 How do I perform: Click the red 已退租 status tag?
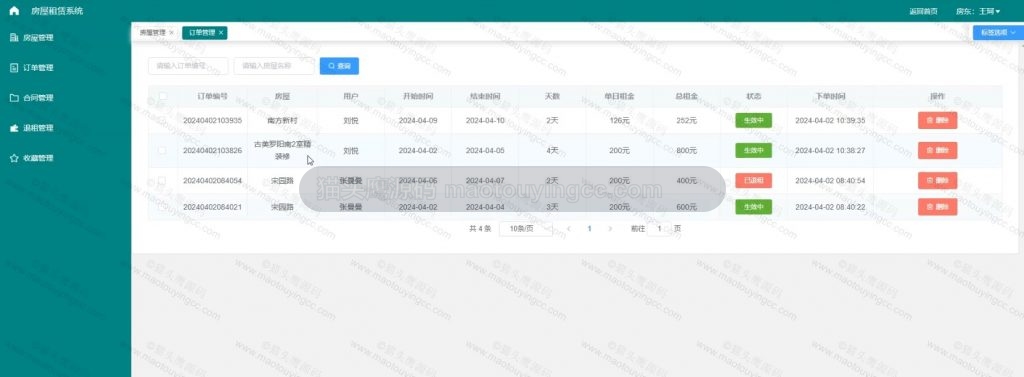(754, 180)
